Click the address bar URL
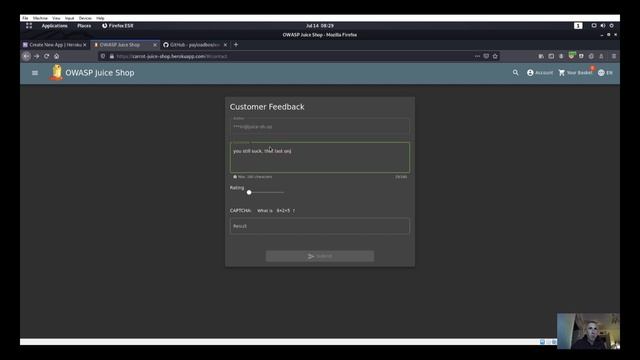Viewport: 640px width, 360px height. 171,56
